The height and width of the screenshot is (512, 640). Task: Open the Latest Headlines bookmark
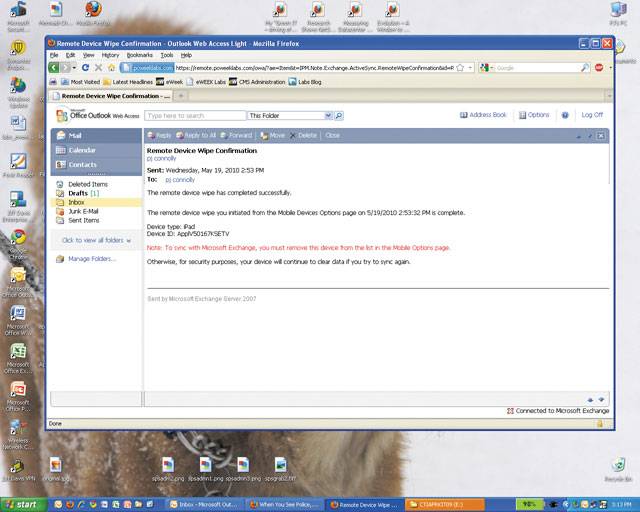(x=128, y=82)
